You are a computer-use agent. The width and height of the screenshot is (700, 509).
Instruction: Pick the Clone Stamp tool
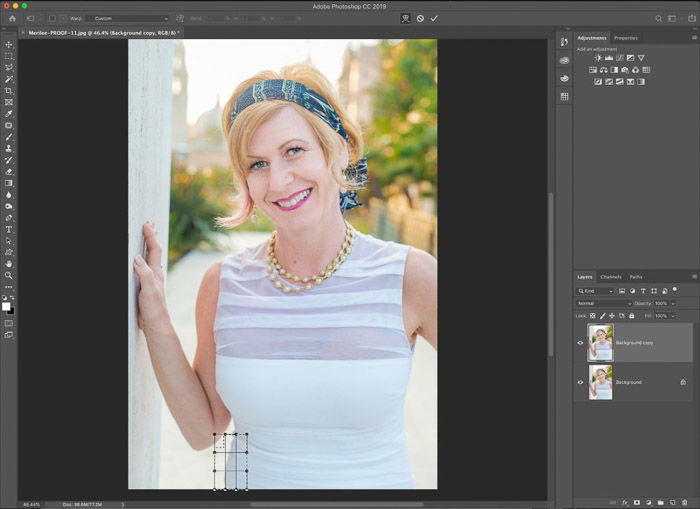tap(8, 149)
